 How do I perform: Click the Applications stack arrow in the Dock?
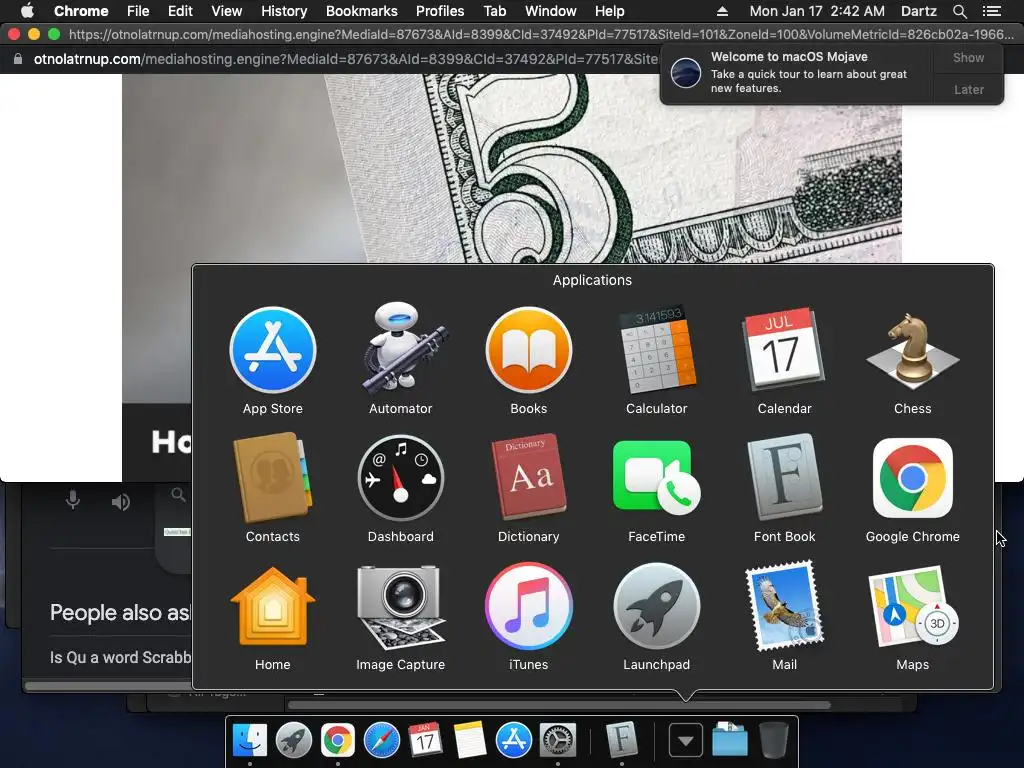coord(686,741)
